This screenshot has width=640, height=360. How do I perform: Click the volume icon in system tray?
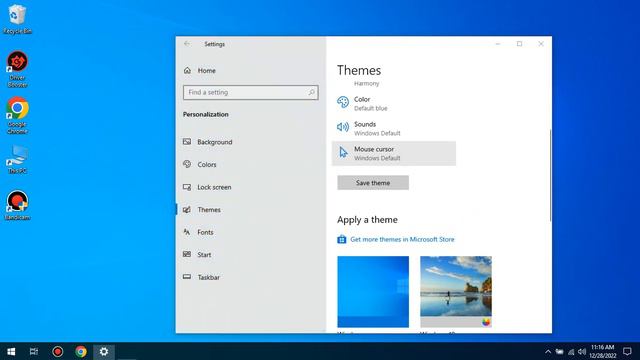[x=582, y=351]
